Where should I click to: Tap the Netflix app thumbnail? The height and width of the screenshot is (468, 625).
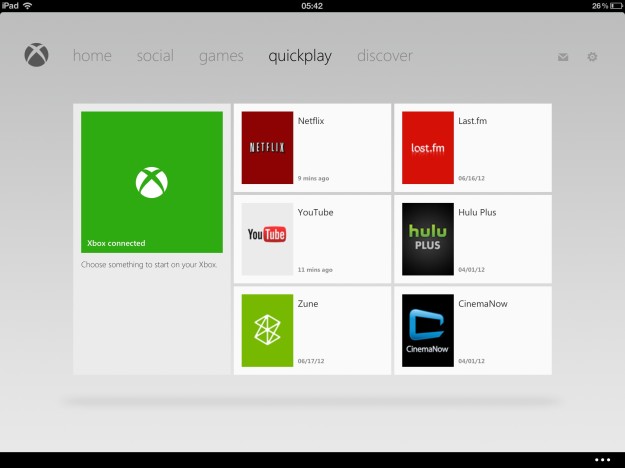pos(267,147)
